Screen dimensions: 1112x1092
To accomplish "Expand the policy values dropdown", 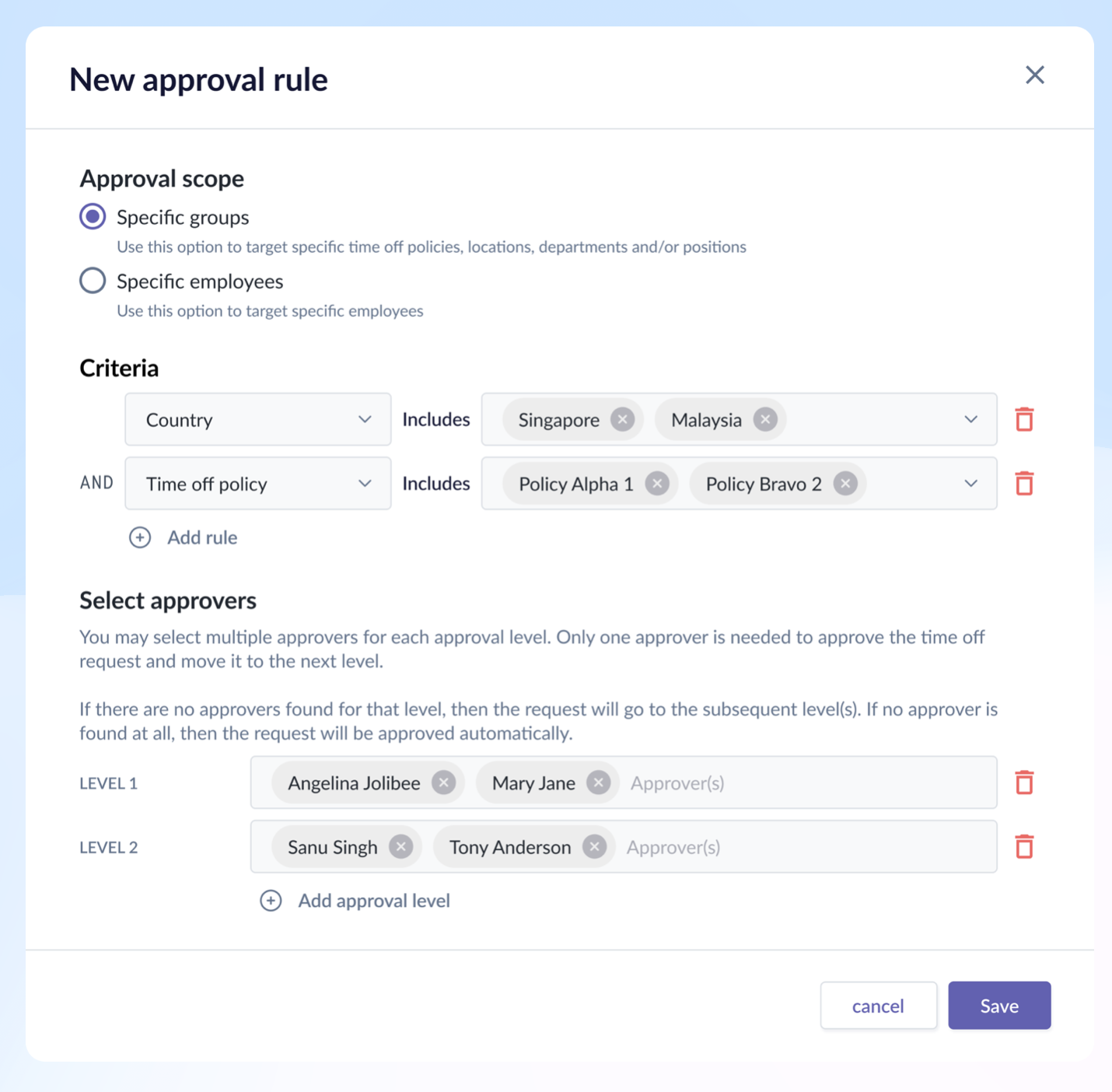I will [970, 483].
